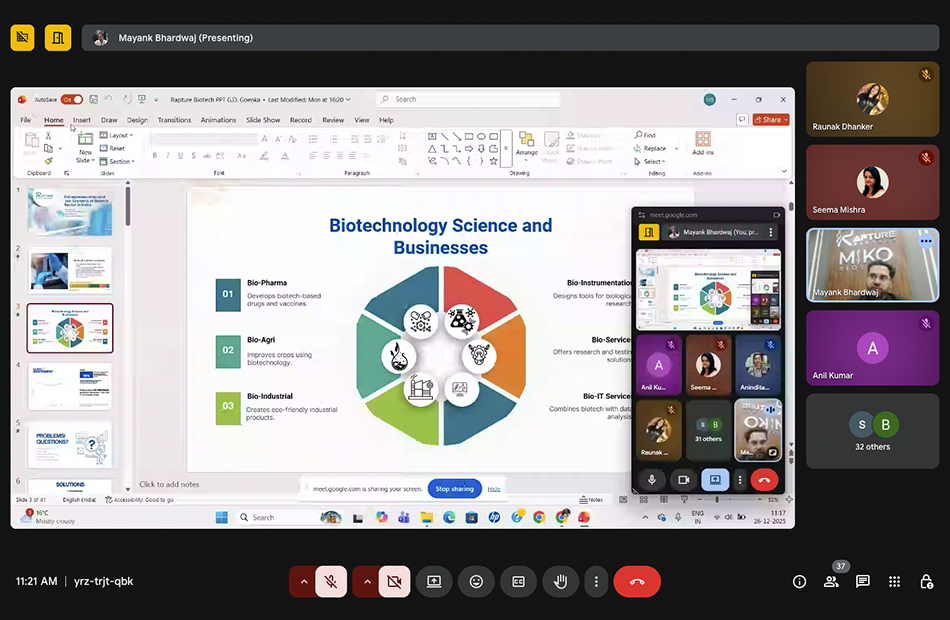This screenshot has height=620, width=950.
Task: Raise hand in the main Meet toolbar
Action: (561, 581)
